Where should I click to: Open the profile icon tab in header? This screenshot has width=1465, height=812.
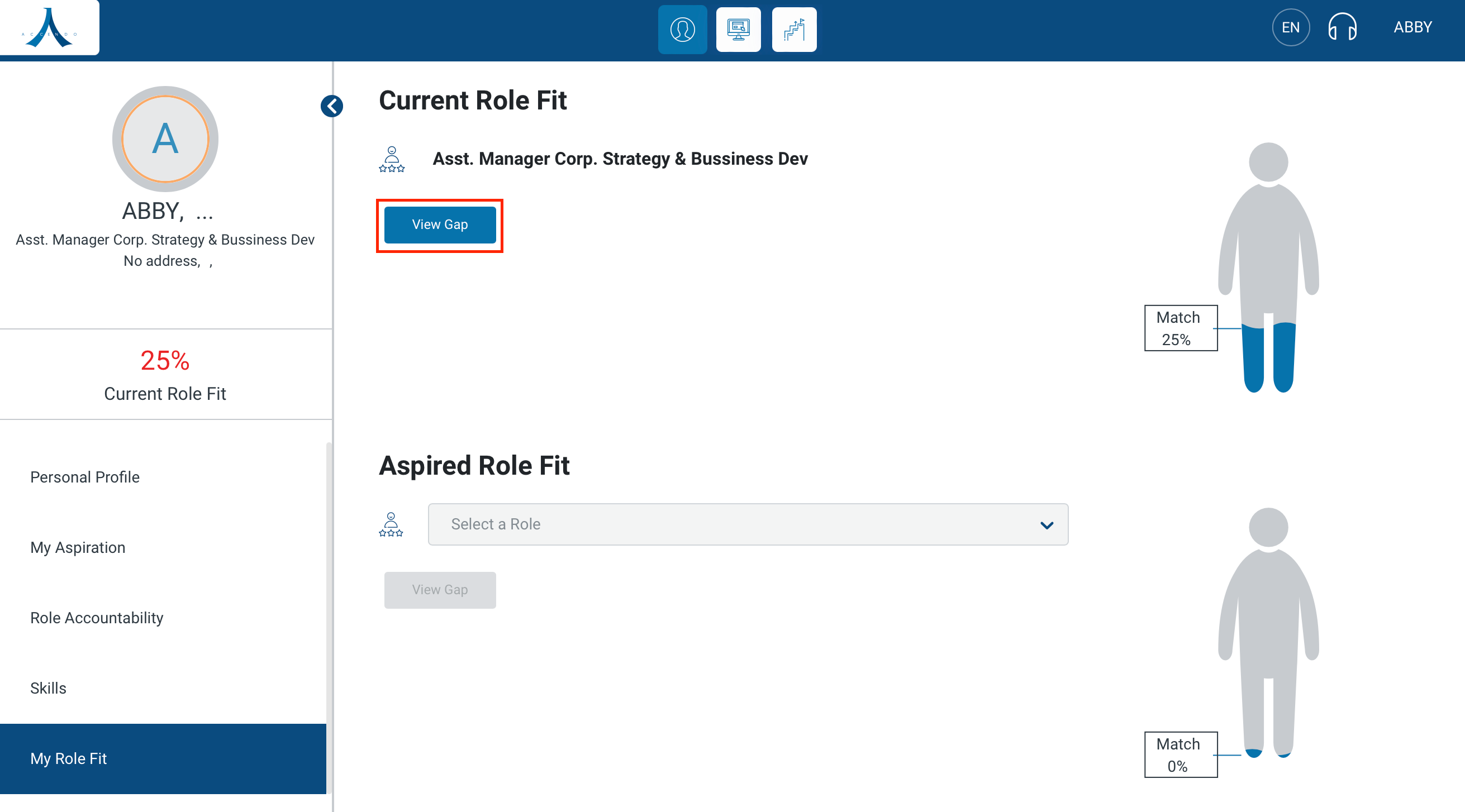coord(682,30)
